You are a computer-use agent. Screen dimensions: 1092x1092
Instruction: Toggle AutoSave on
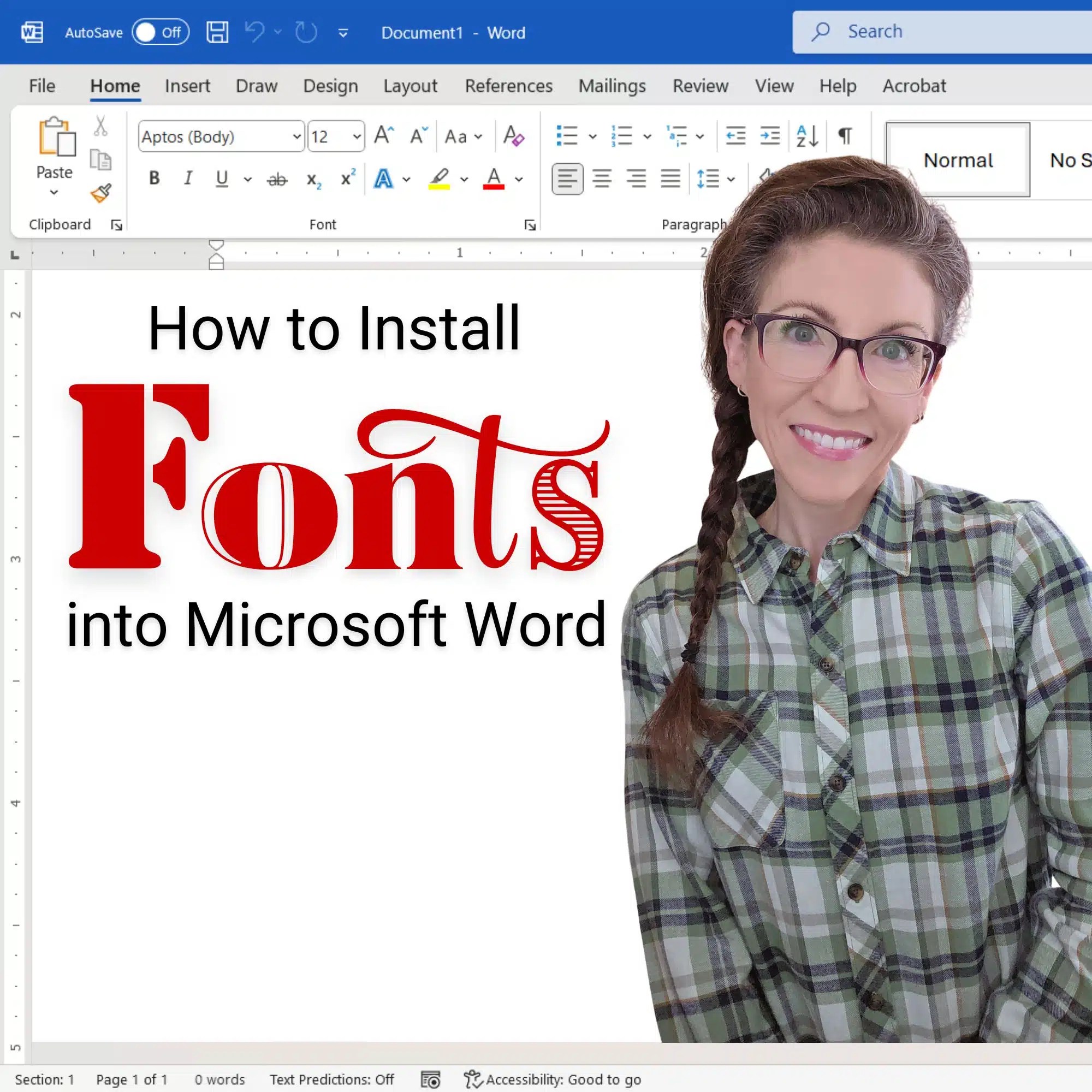(x=161, y=32)
